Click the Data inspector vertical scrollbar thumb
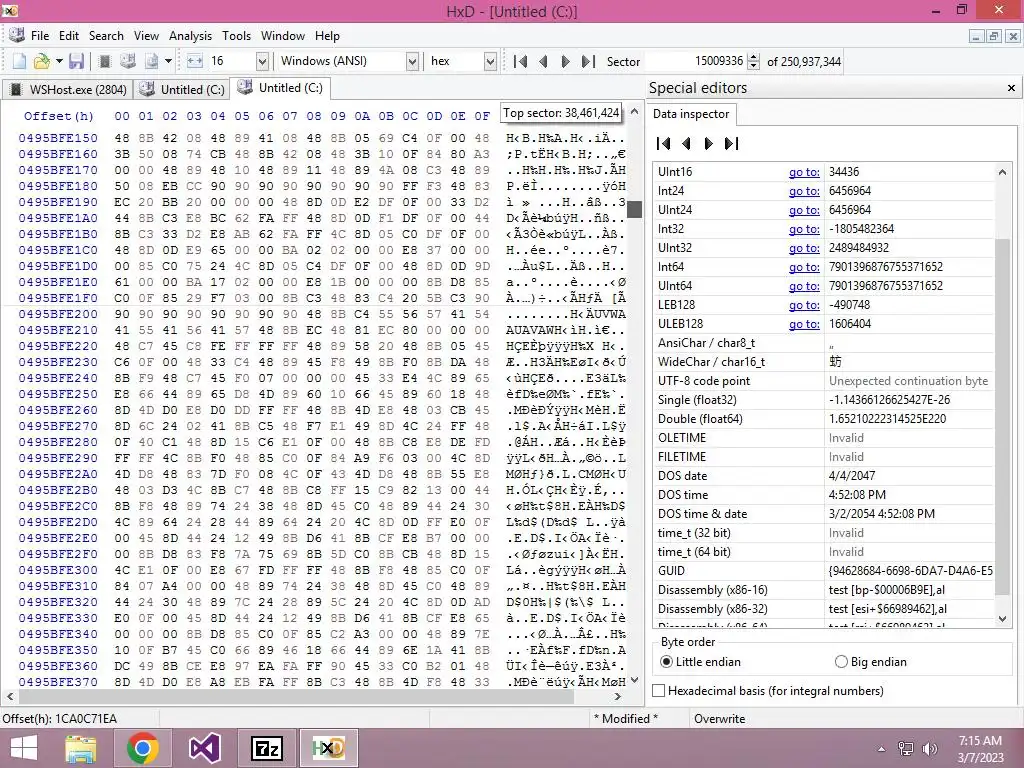Viewport: 1024px width, 768px height. [1002, 417]
